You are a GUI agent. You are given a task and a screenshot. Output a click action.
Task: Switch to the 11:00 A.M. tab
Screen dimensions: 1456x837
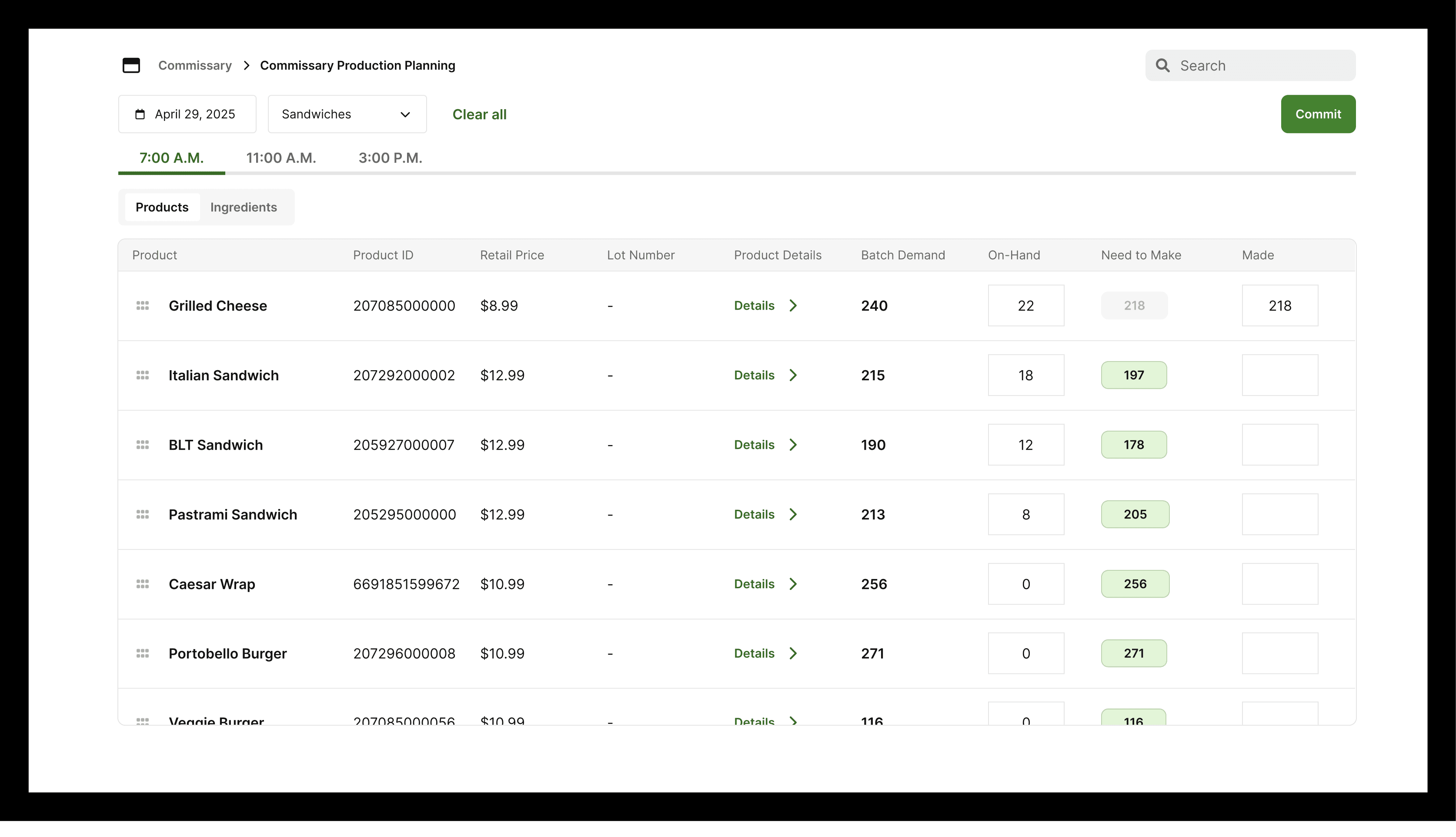point(281,158)
